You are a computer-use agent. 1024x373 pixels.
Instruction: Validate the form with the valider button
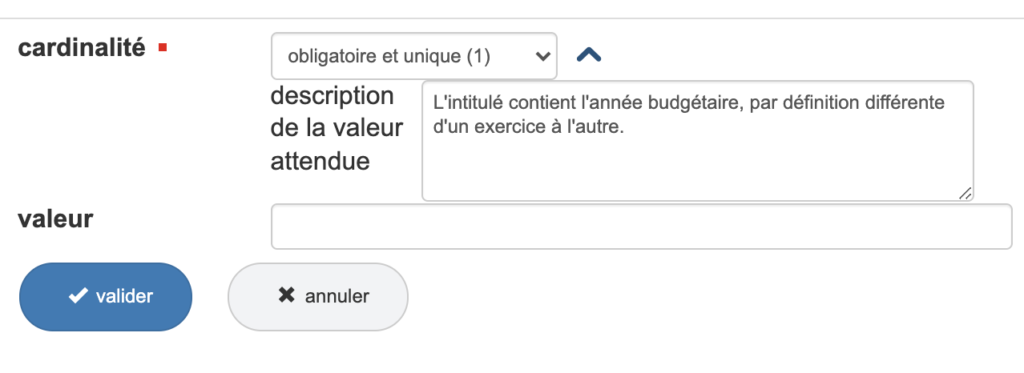tap(106, 297)
